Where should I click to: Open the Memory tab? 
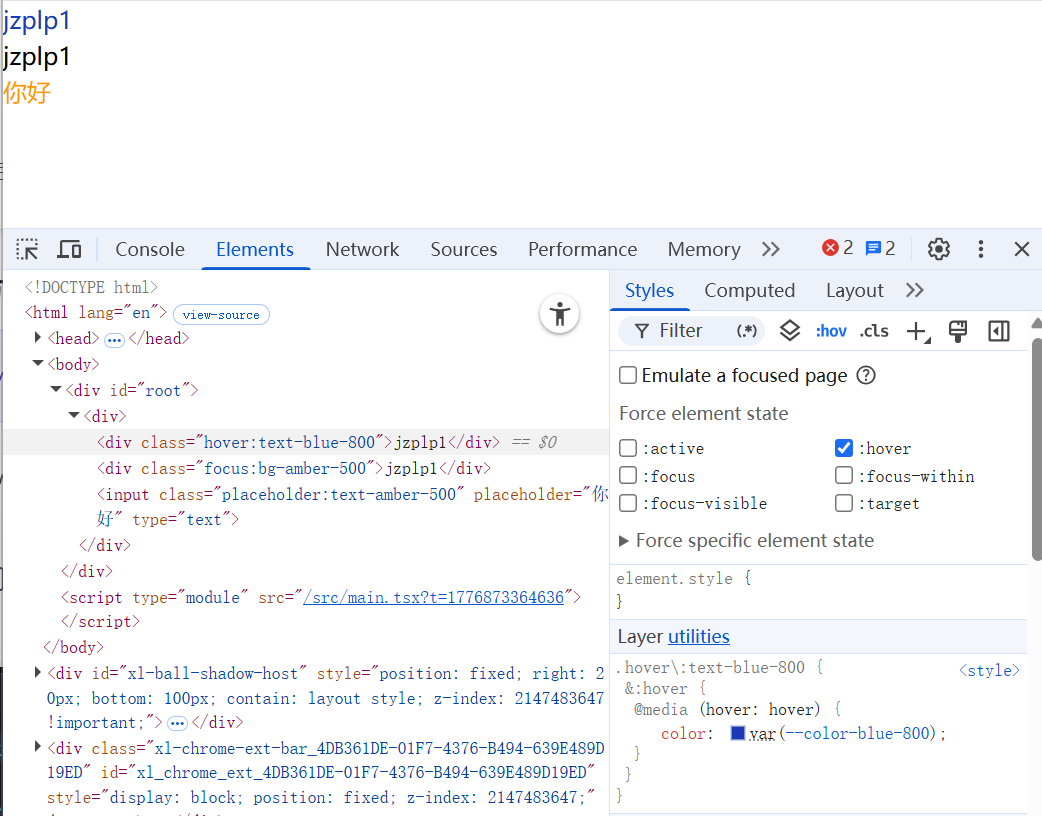(x=704, y=249)
